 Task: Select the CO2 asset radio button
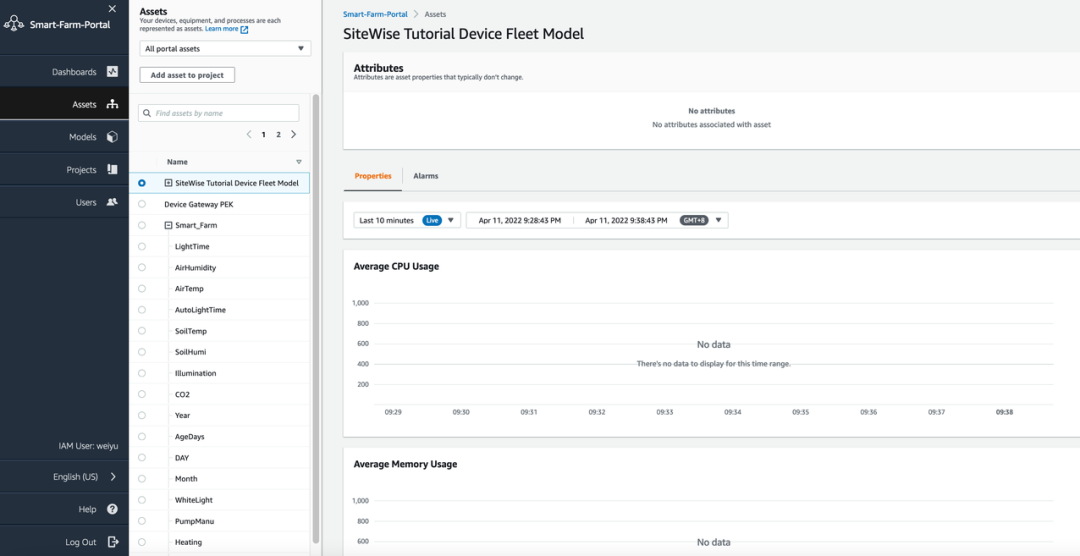pos(142,394)
